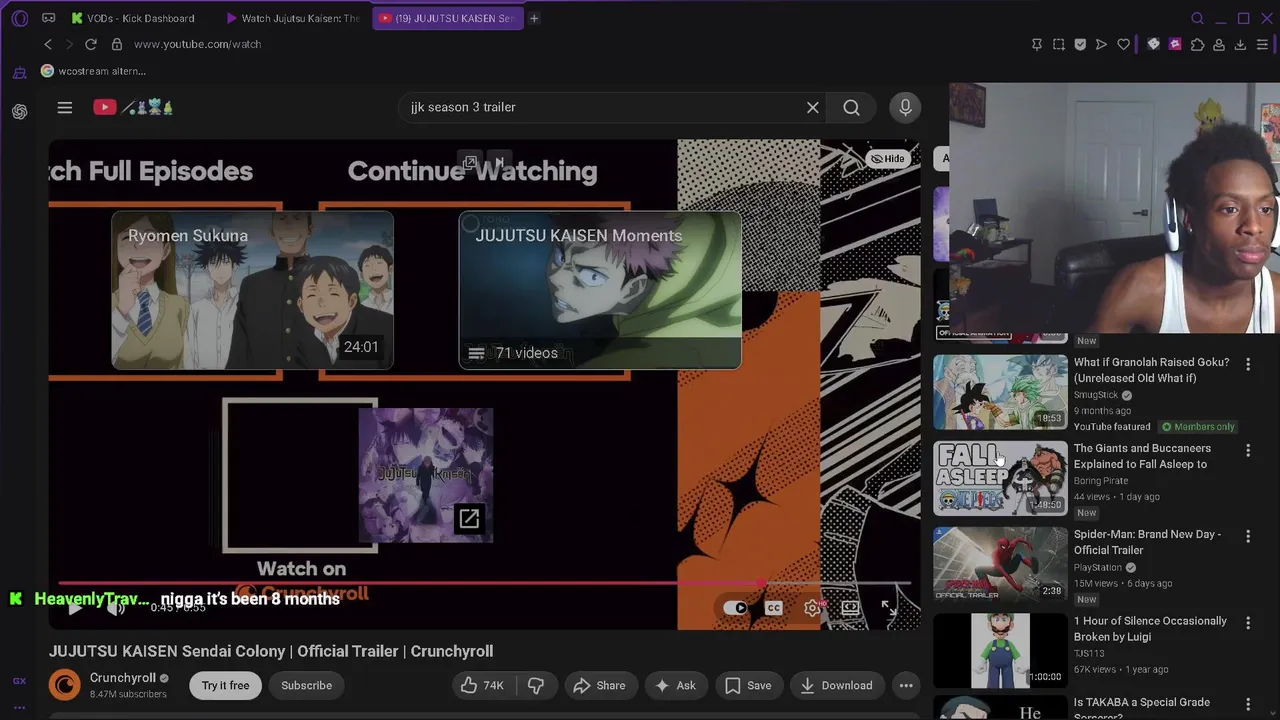Submit search with the magnifier button
This screenshot has height=720, width=1280.
(x=851, y=107)
